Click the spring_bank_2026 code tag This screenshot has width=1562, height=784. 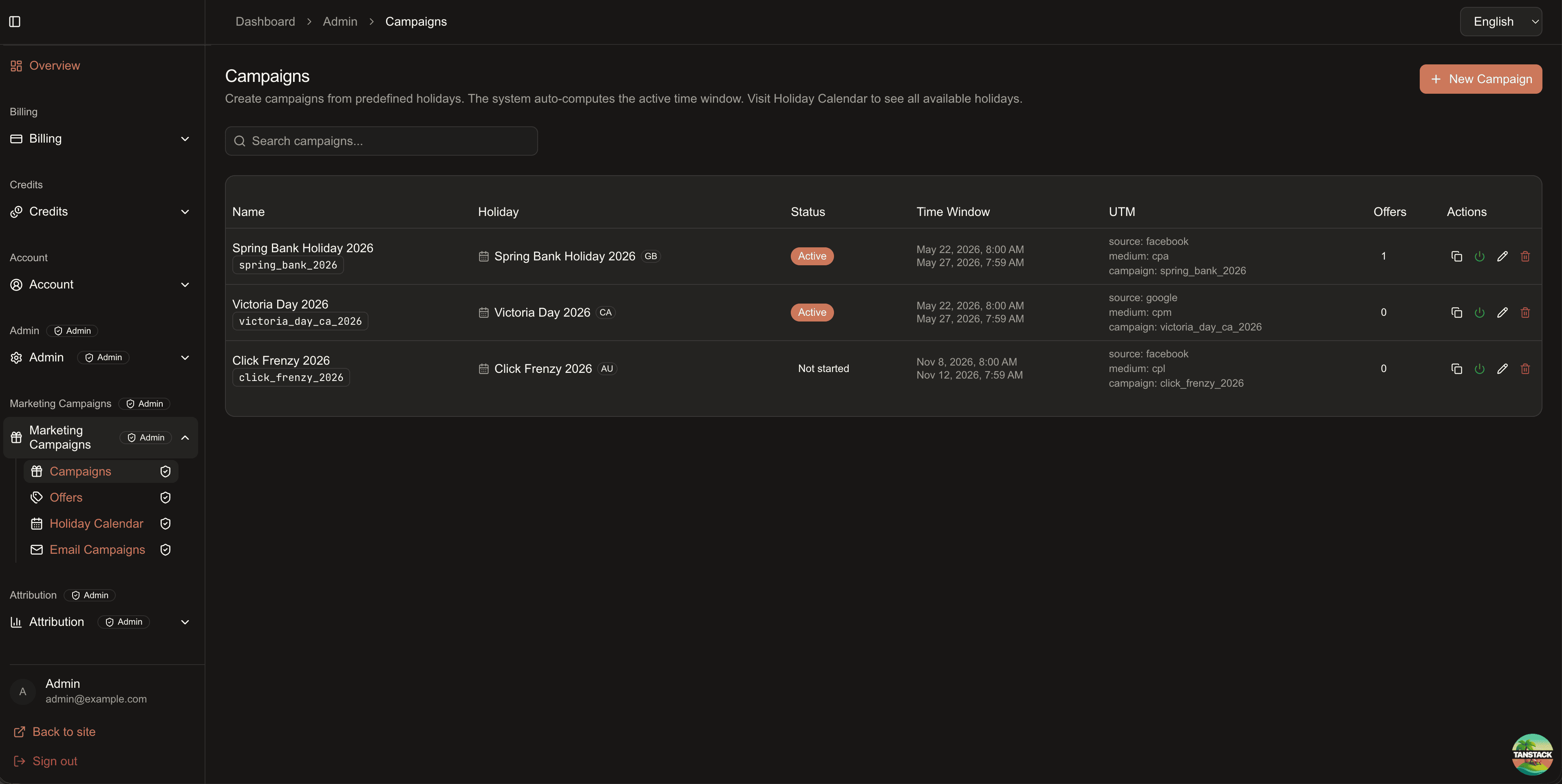tap(288, 265)
